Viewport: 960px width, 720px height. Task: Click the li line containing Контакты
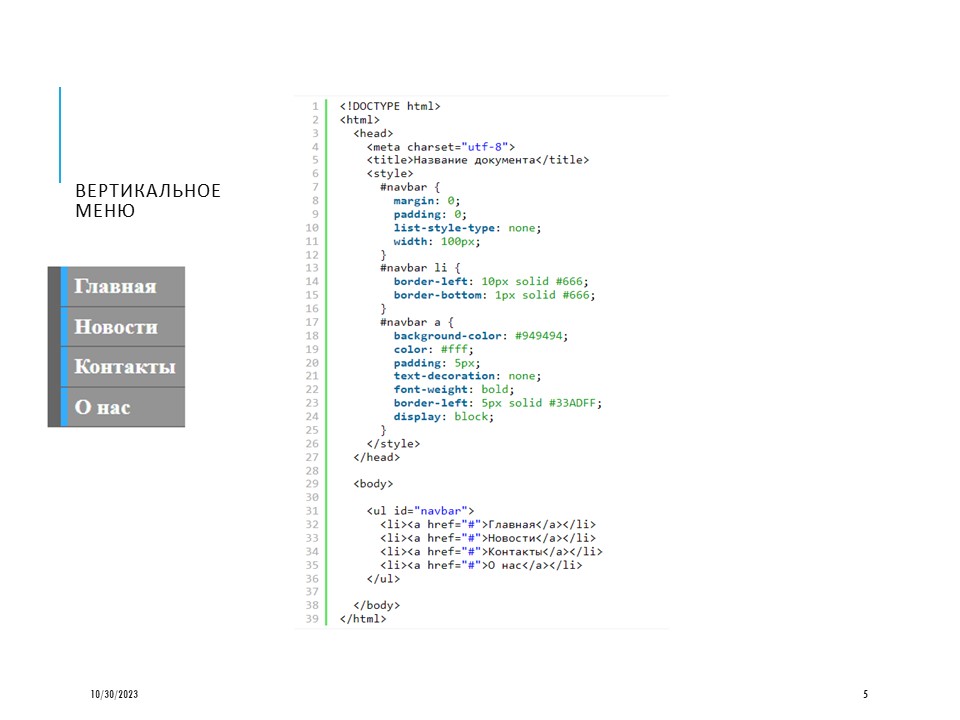tap(491, 552)
